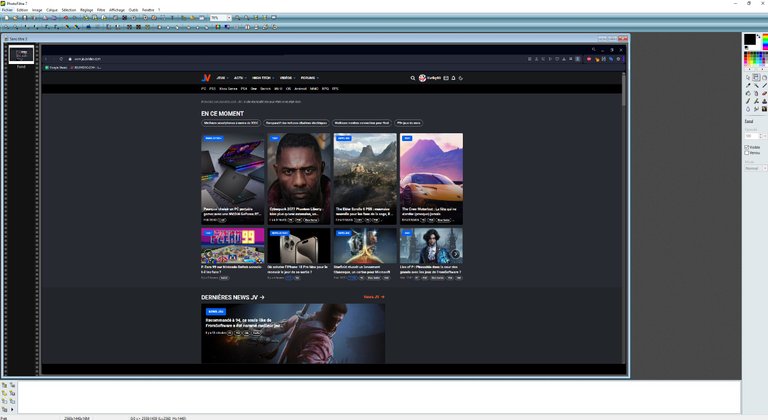
Task: Open the Image menu
Action: [37, 10]
